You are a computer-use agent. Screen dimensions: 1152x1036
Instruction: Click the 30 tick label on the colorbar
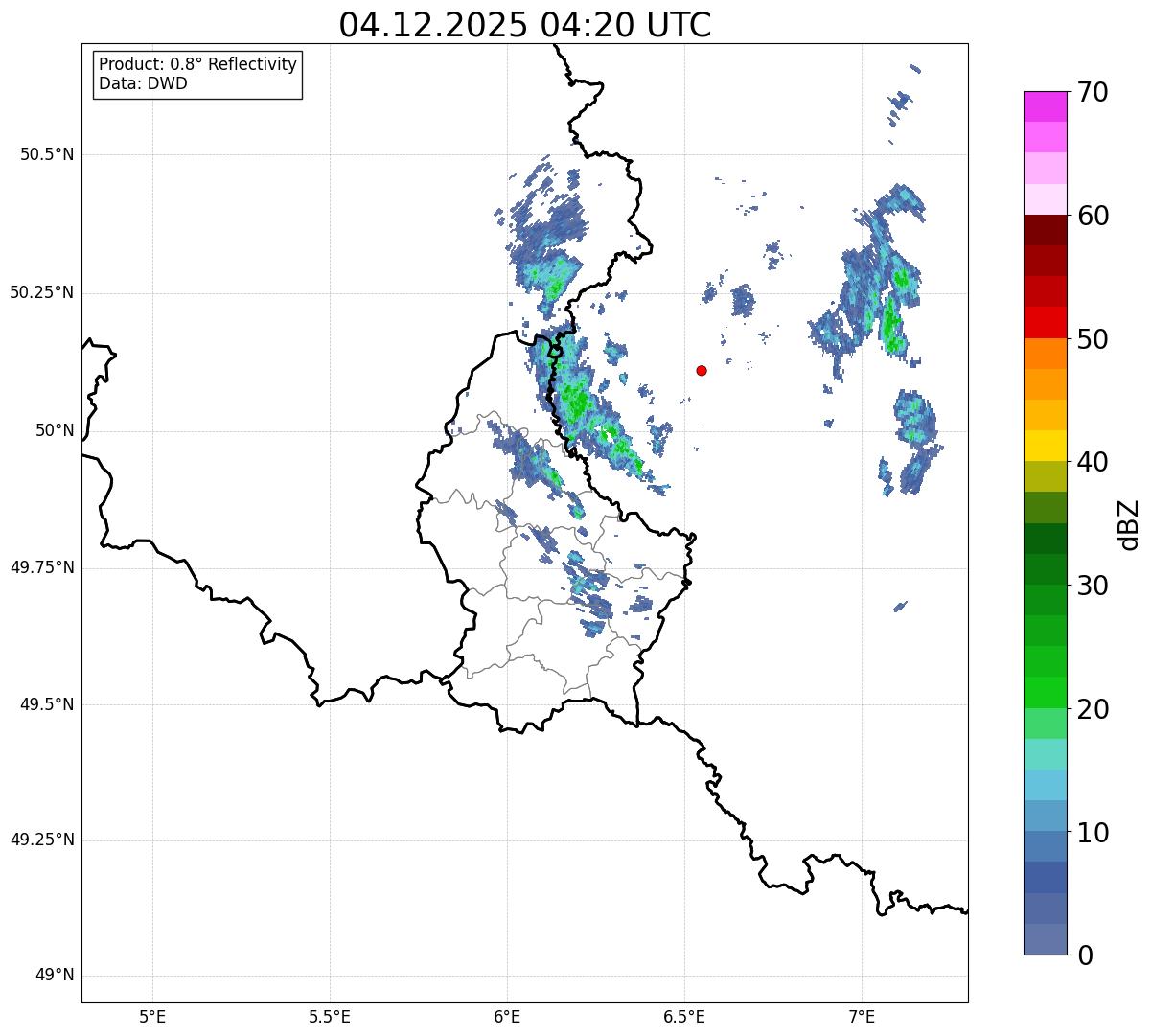tap(1093, 586)
